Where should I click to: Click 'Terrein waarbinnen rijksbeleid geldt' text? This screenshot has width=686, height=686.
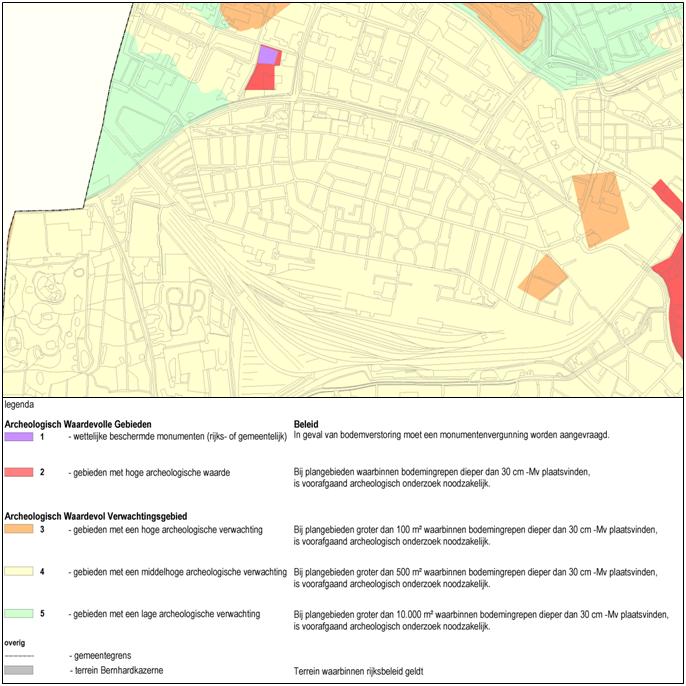358,671
